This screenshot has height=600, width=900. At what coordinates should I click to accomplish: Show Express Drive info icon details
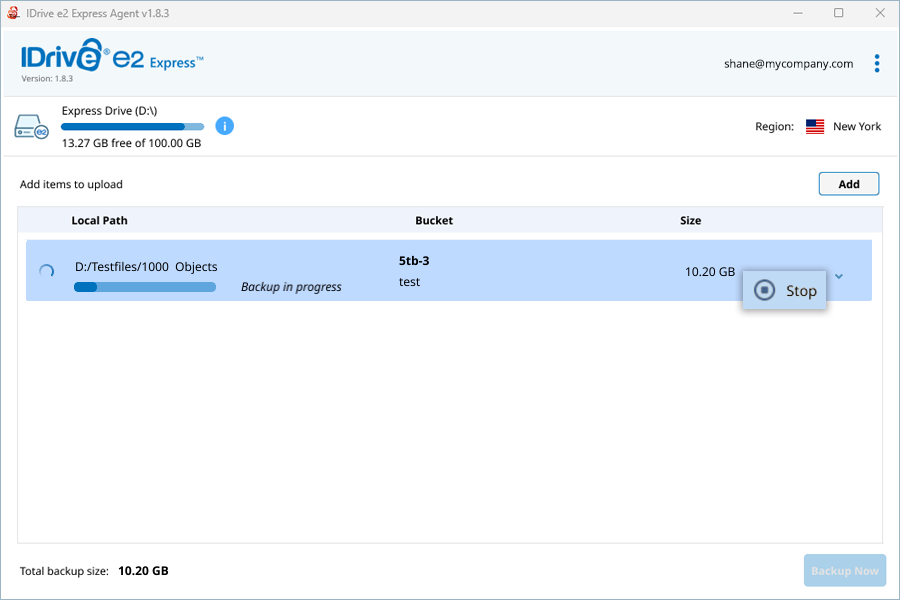click(x=224, y=126)
